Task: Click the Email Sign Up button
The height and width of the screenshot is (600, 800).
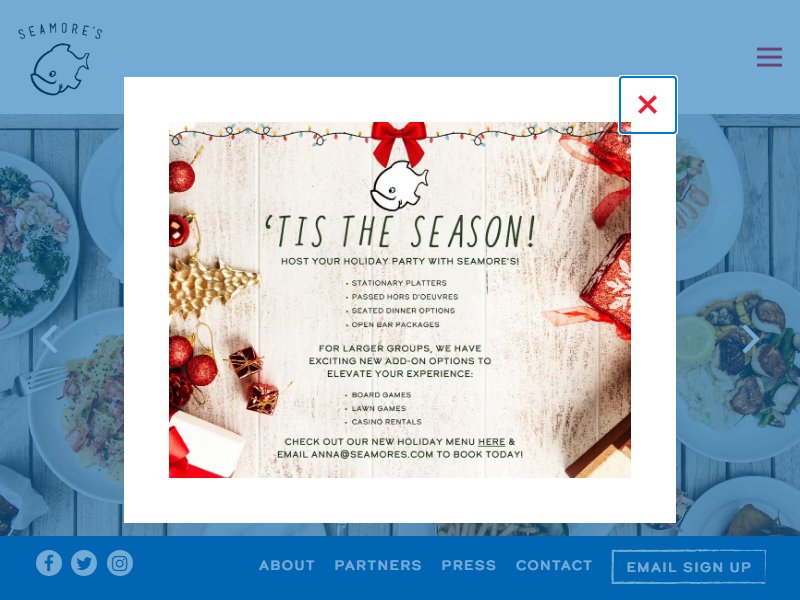Action: tap(689, 567)
